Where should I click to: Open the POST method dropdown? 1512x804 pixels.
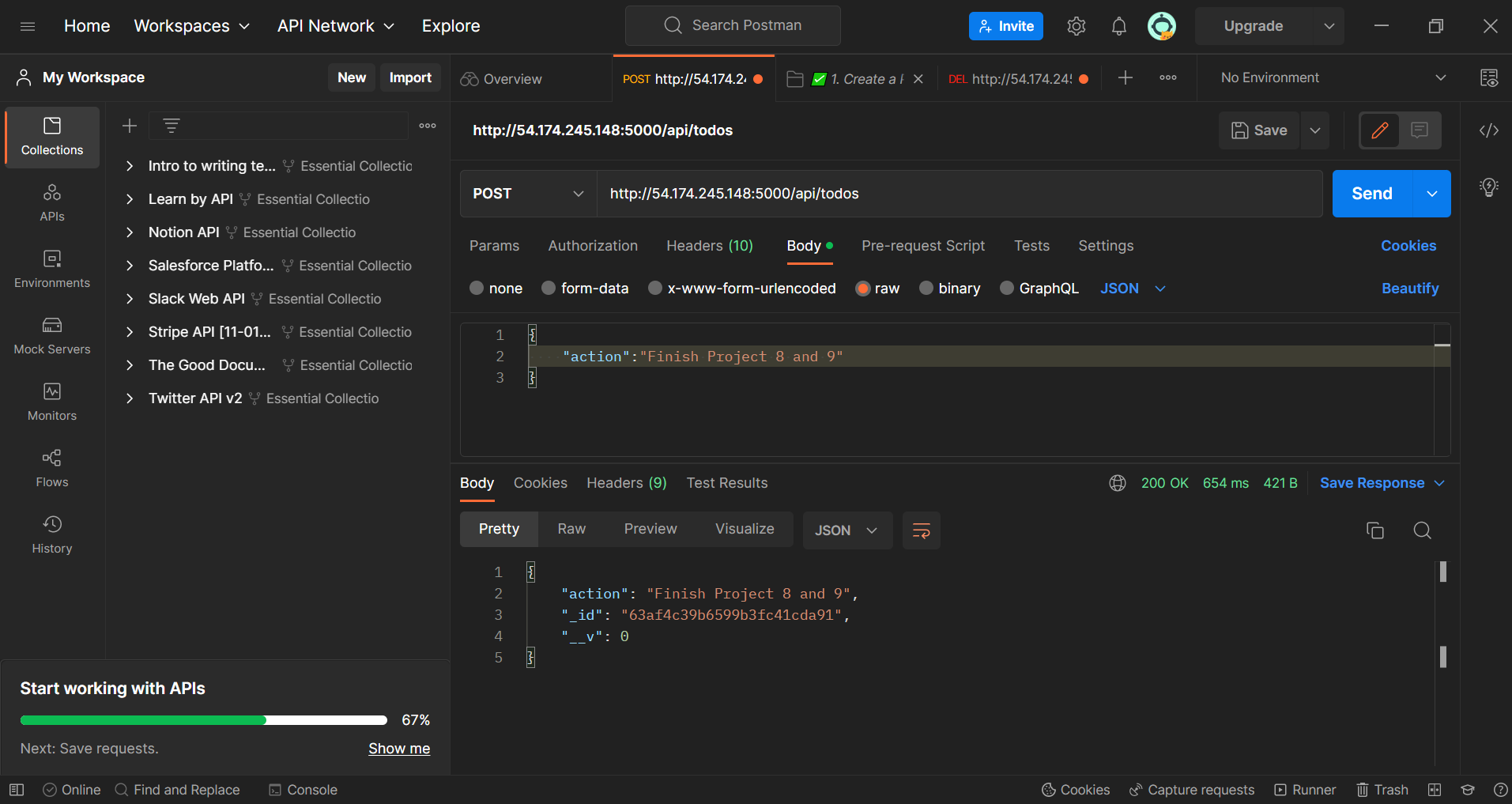526,193
